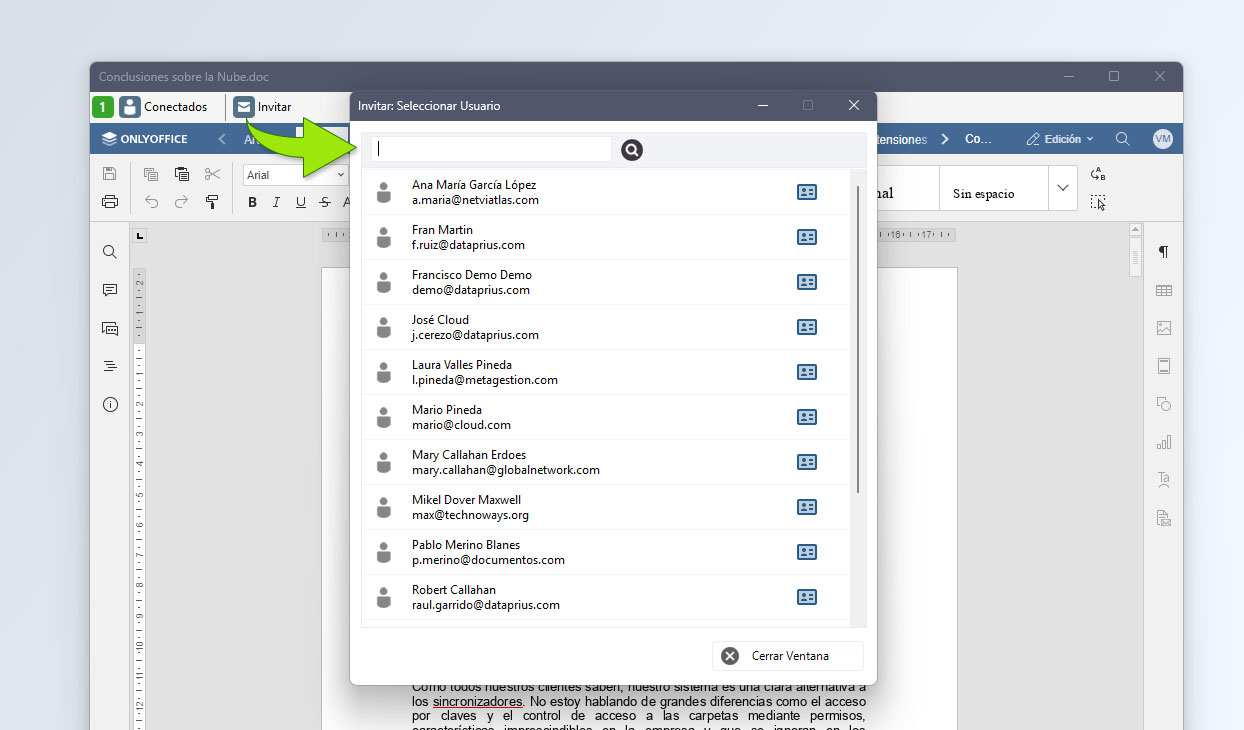Expand the paragraph styles gallery arrow
The image size is (1244, 730).
(x=1063, y=188)
